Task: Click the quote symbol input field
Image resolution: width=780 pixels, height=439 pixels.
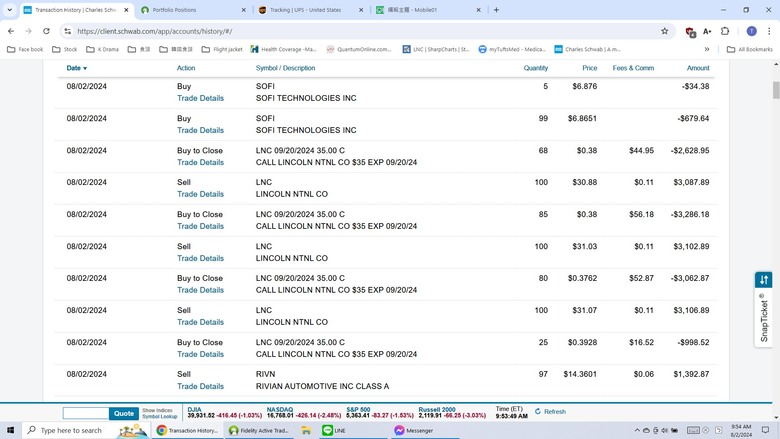Action: coord(86,413)
